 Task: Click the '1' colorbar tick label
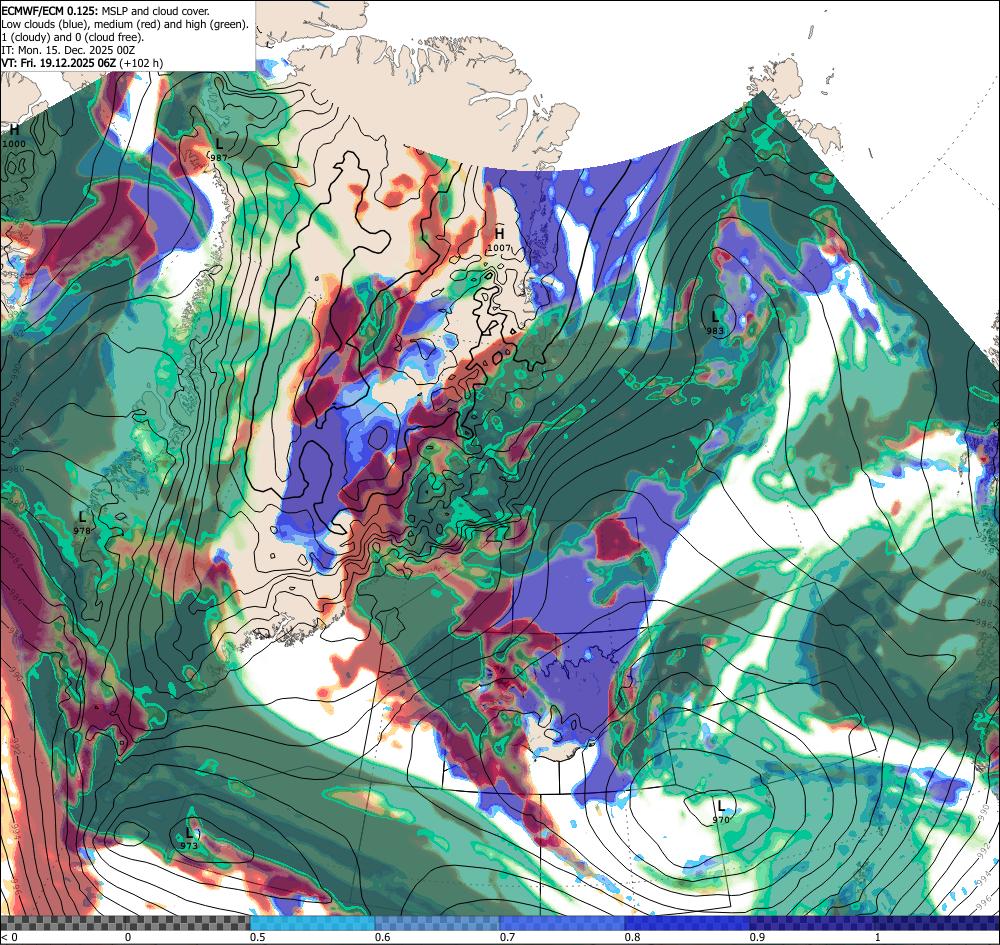click(x=878, y=937)
